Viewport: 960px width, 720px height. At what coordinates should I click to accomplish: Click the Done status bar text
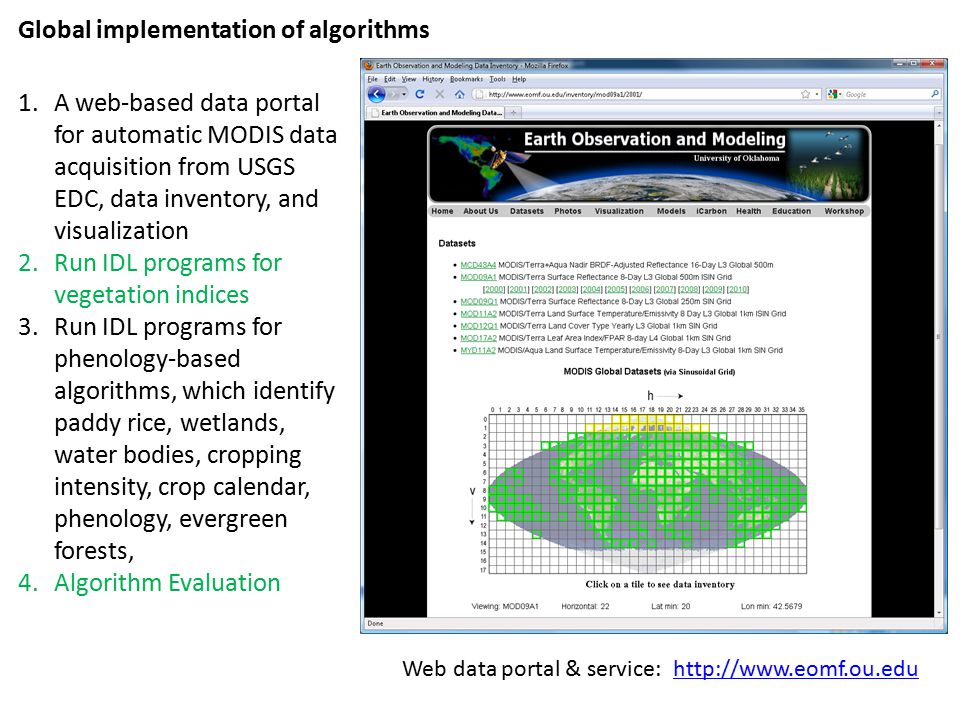(375, 623)
